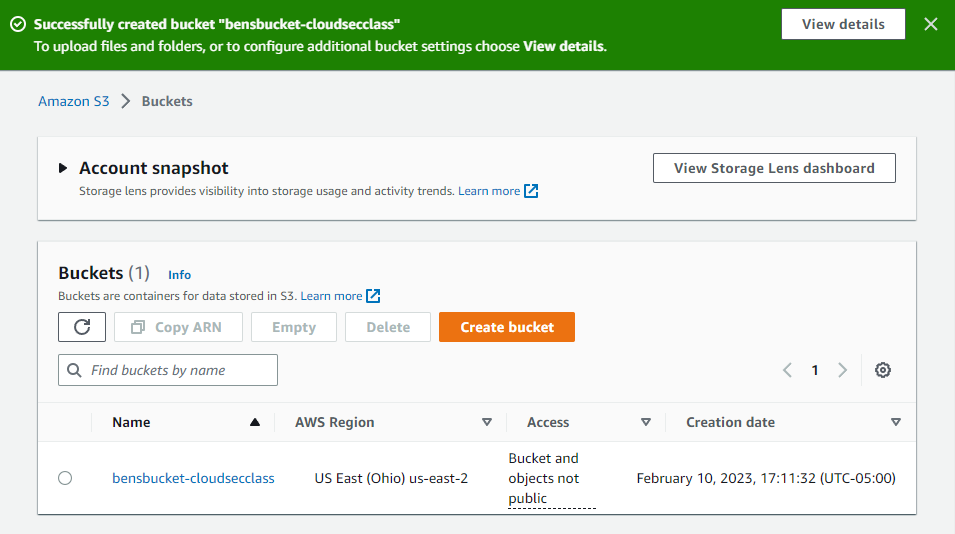Sort by Access column arrow
This screenshot has width=955, height=534.
pyautogui.click(x=646, y=422)
